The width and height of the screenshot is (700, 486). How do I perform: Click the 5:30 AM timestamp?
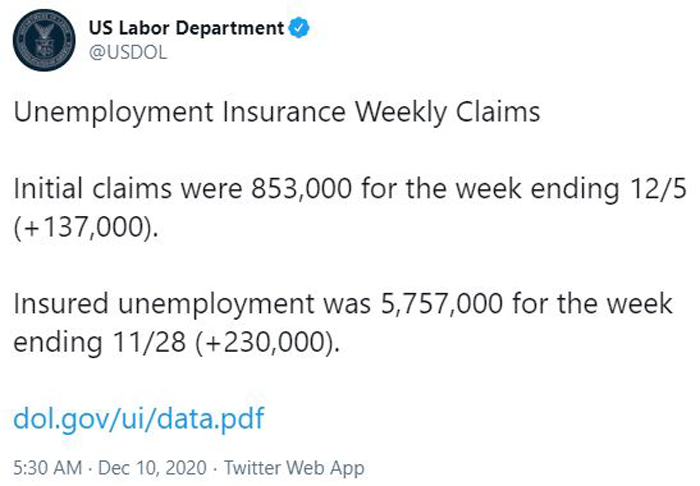(48, 468)
